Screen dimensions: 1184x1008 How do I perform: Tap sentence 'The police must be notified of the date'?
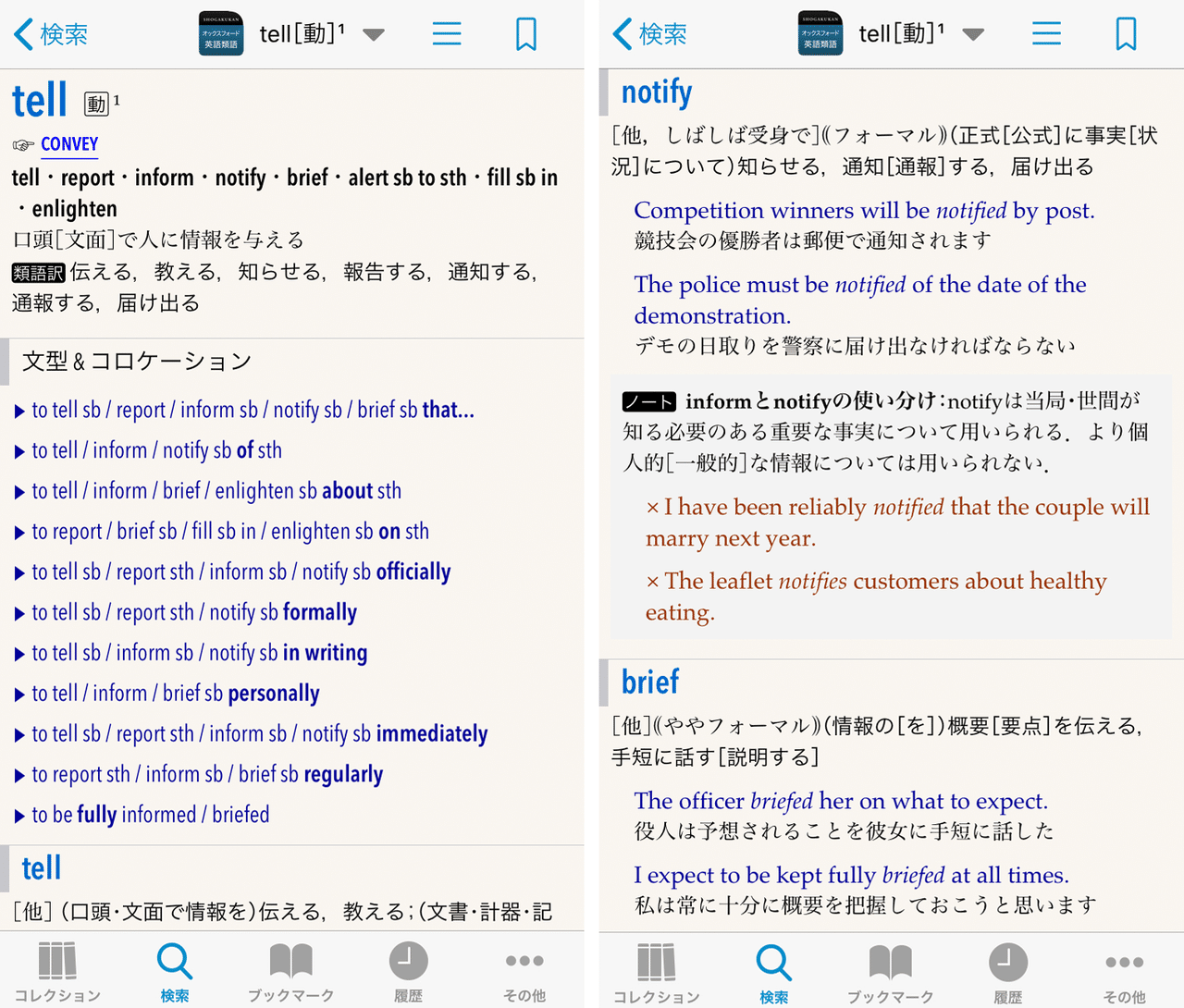click(860, 300)
